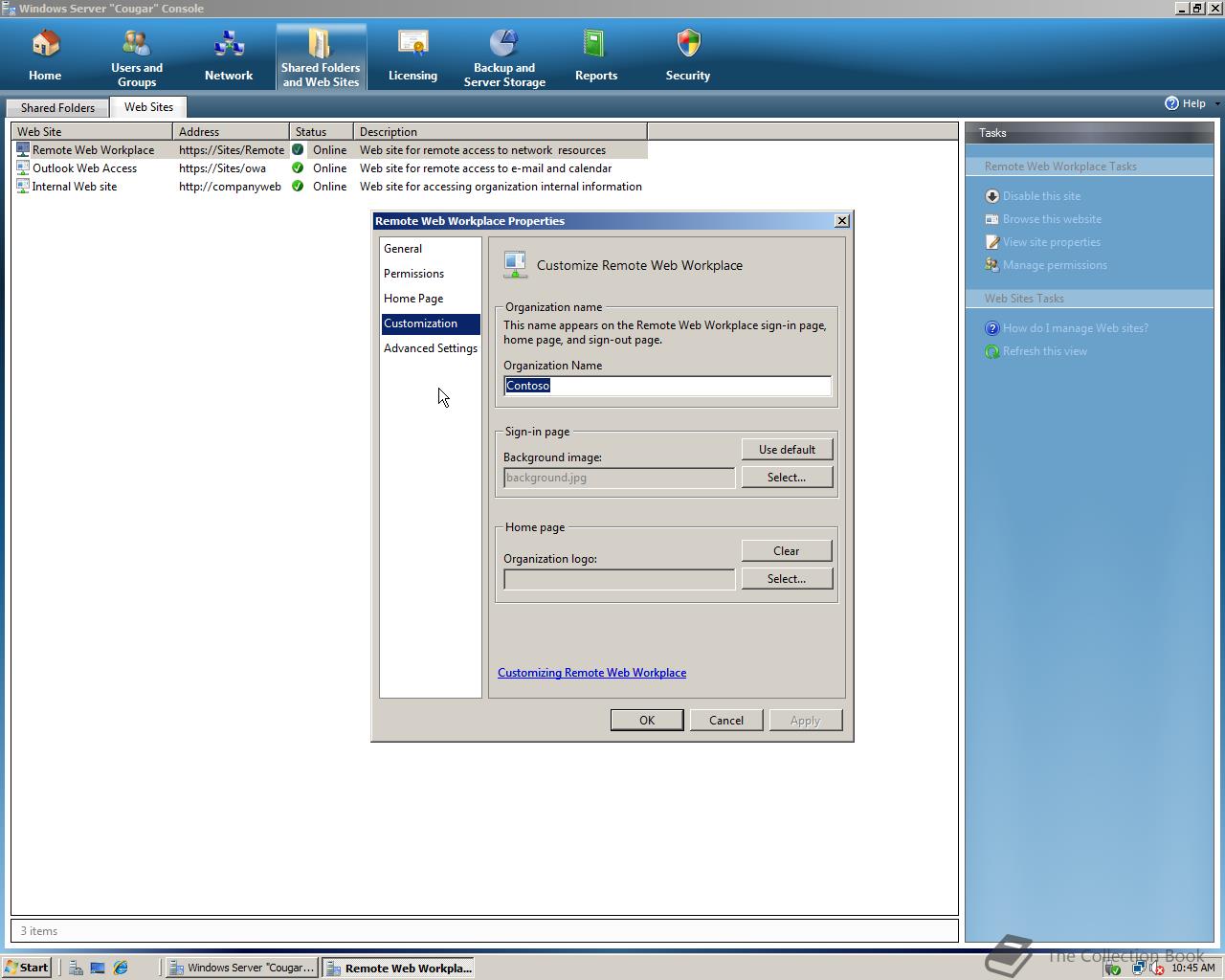The width and height of the screenshot is (1225, 980).
Task: Click the http://companyweb address cell
Action: coord(230,187)
